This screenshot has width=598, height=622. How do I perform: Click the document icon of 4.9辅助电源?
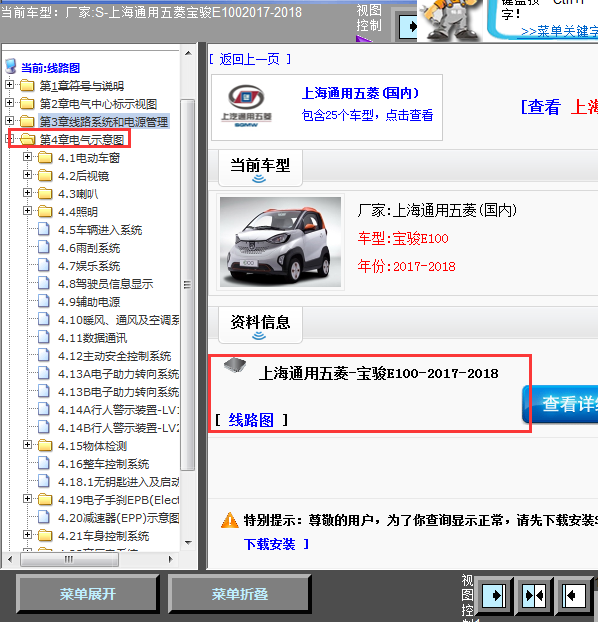tap(44, 301)
